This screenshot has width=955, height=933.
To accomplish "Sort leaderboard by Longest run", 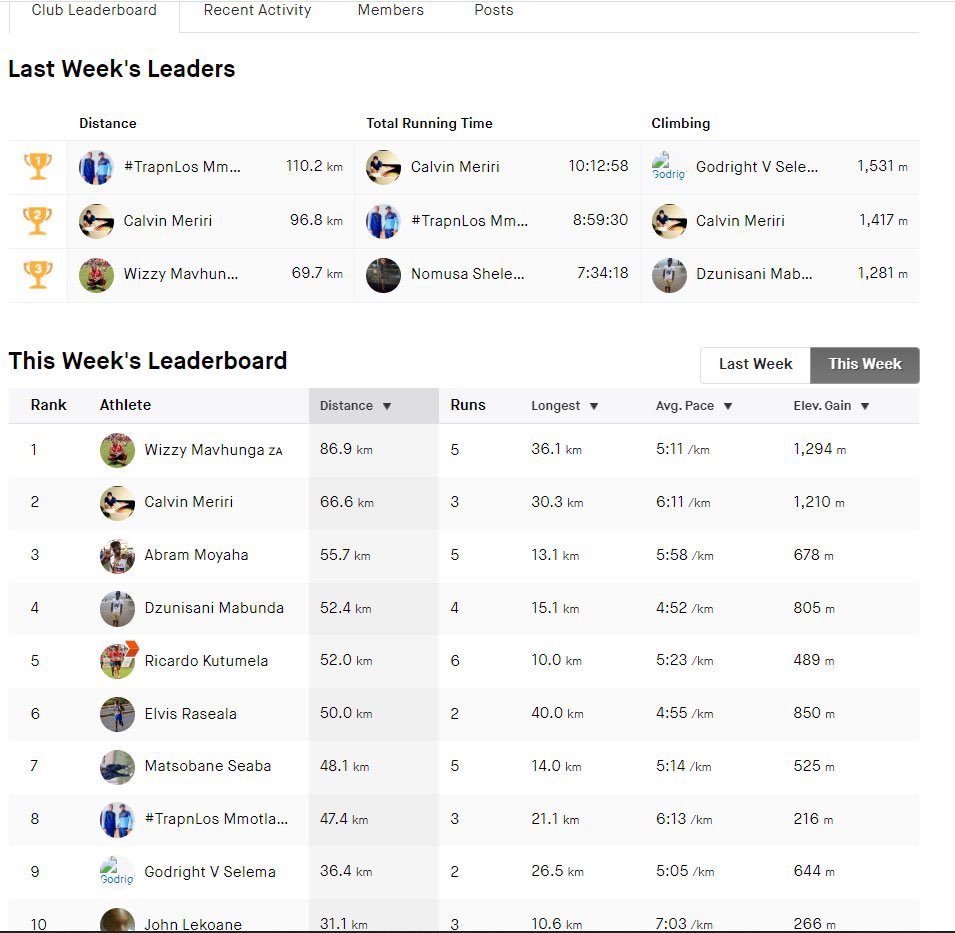I will coord(565,406).
